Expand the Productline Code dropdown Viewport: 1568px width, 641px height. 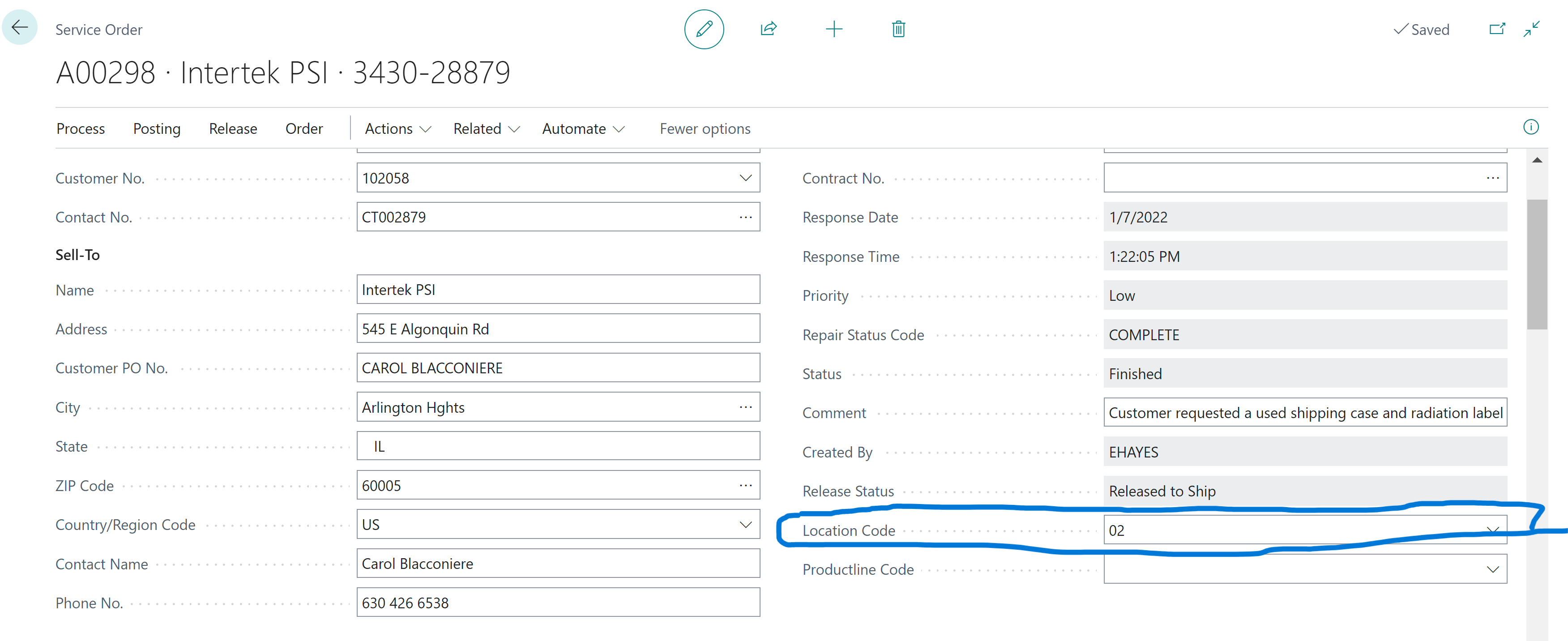[x=1492, y=569]
